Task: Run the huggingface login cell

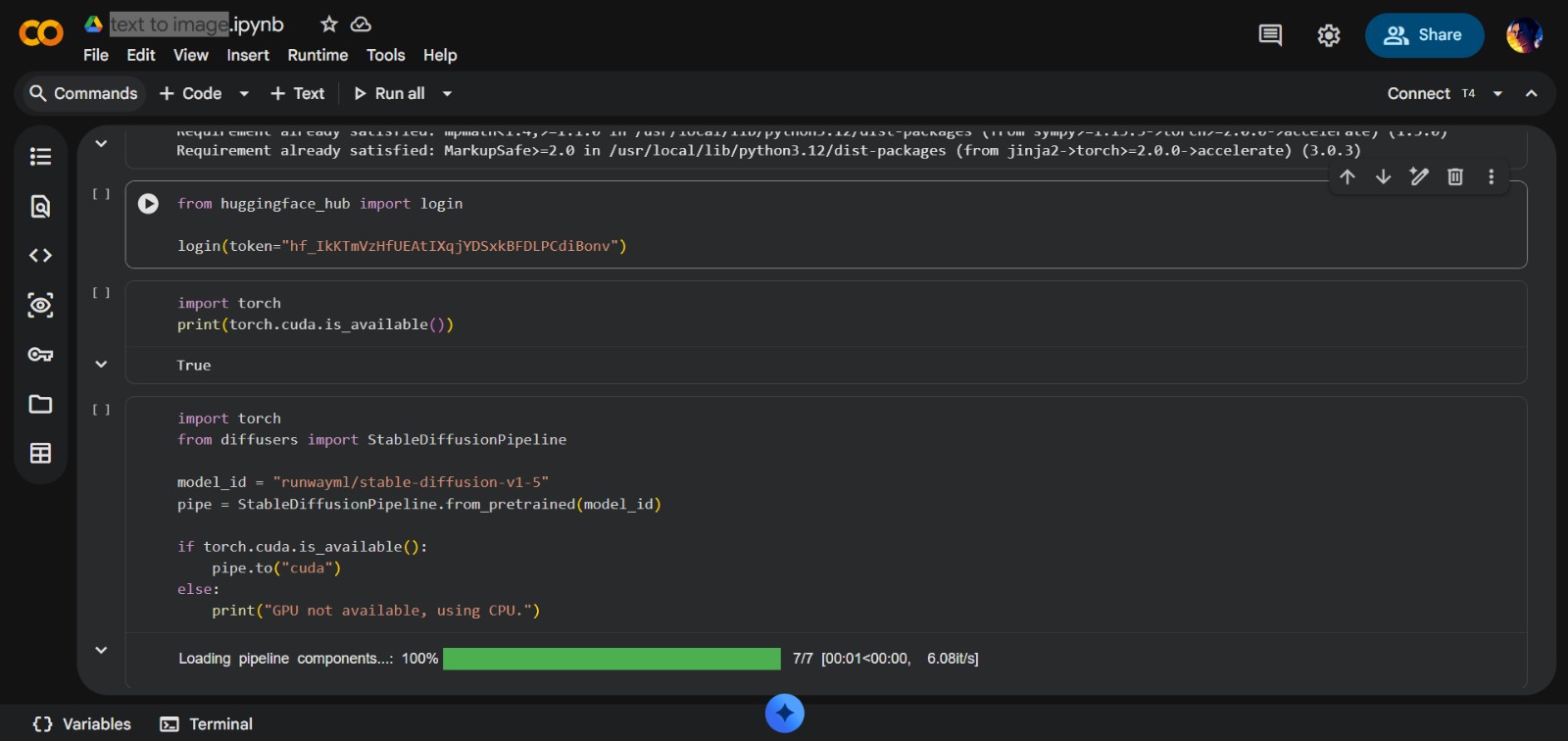Action: (148, 204)
